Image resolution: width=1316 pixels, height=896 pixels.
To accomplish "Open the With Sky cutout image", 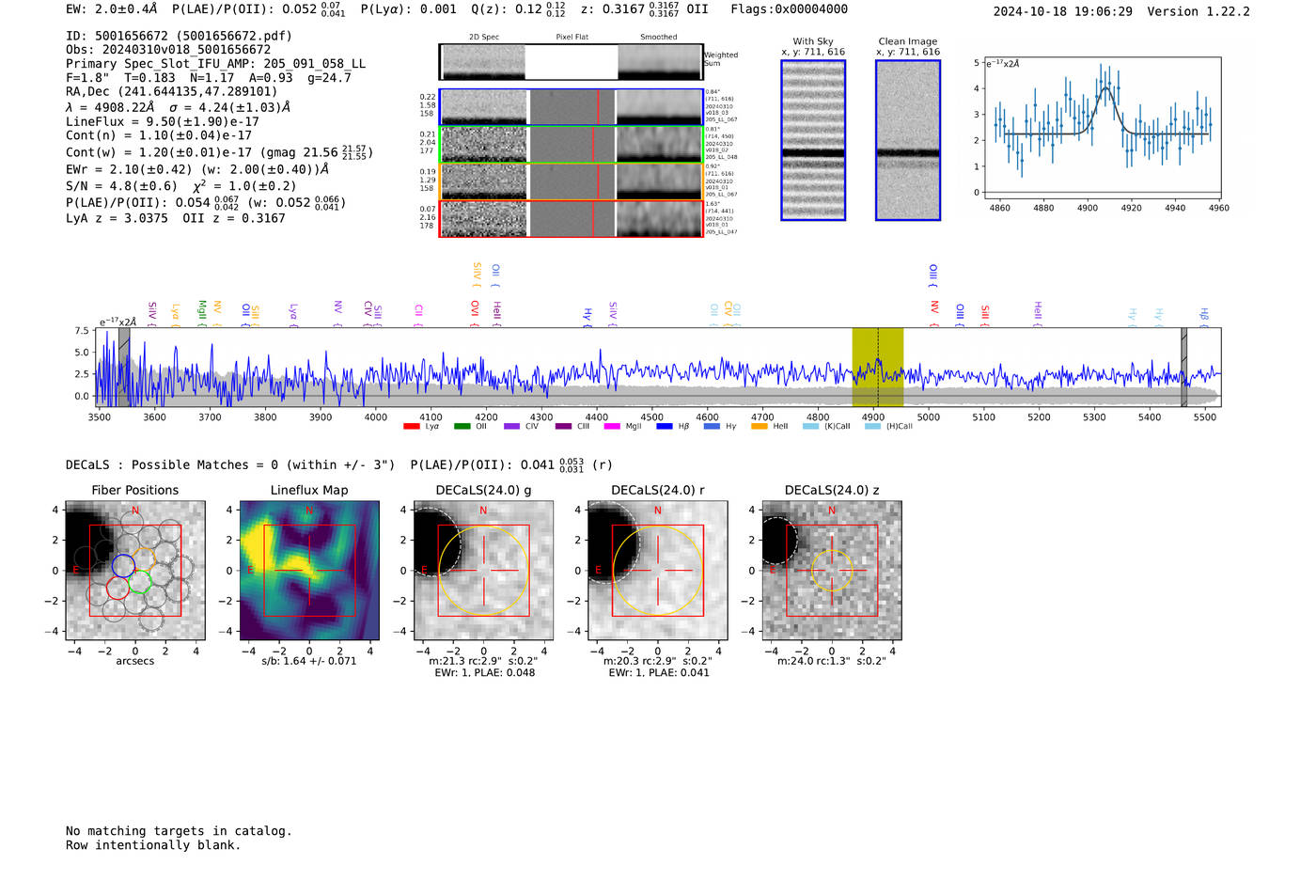I will pyautogui.click(x=813, y=140).
